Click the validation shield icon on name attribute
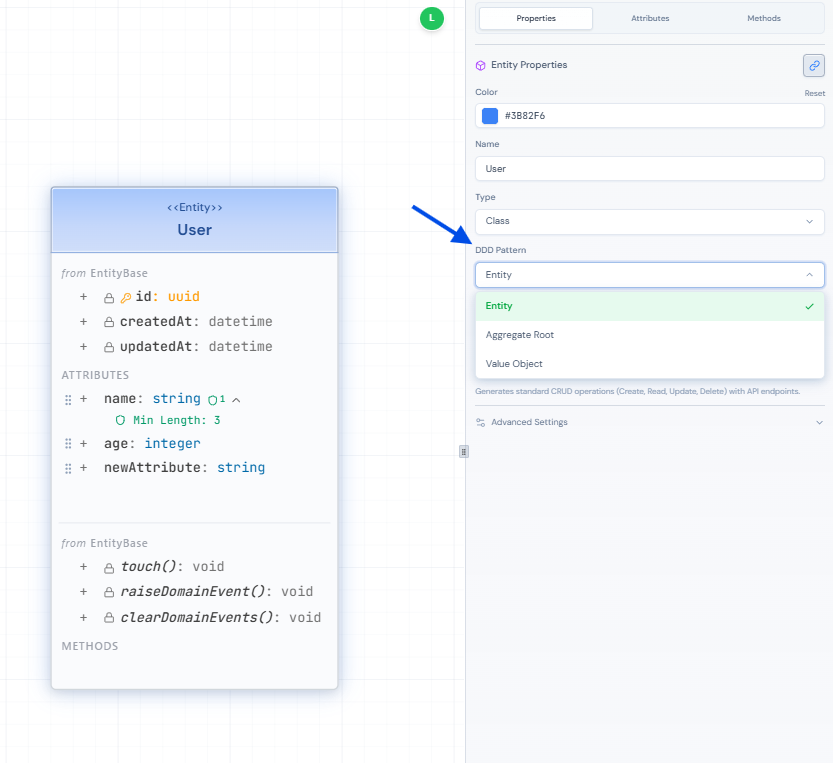The image size is (833, 763). coord(212,399)
